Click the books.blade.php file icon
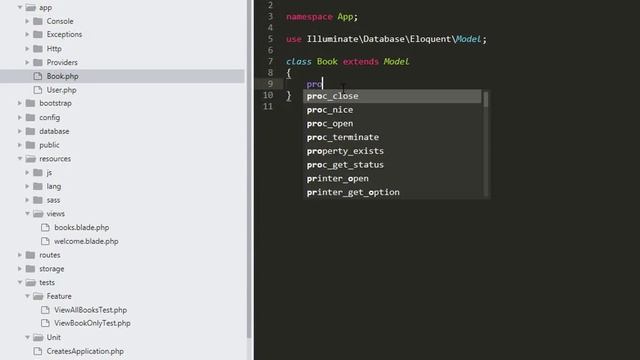 (x=46, y=227)
